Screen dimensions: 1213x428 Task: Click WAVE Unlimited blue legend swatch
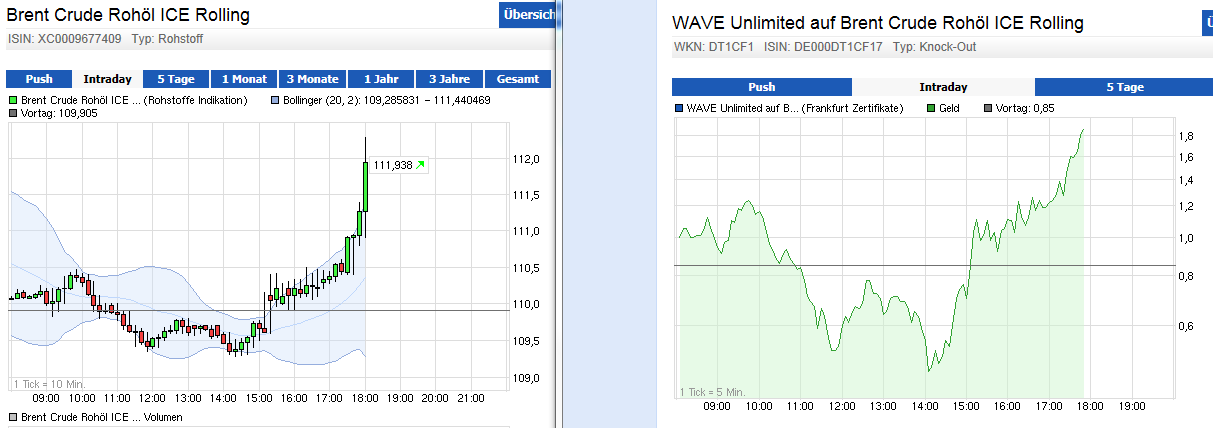pyautogui.click(x=680, y=108)
